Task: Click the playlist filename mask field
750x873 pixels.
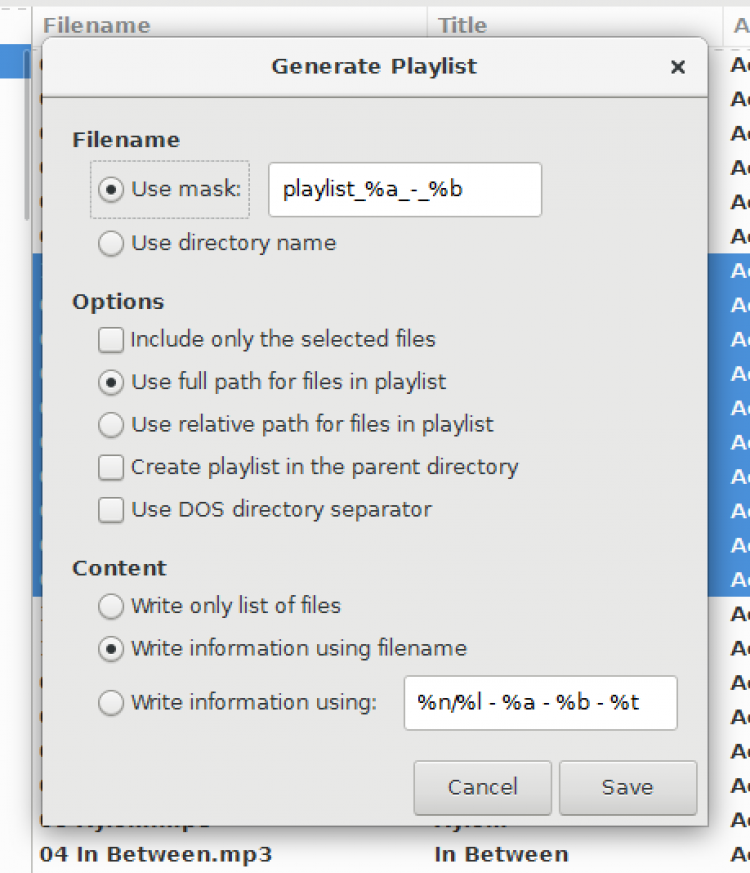Action: pyautogui.click(x=404, y=190)
